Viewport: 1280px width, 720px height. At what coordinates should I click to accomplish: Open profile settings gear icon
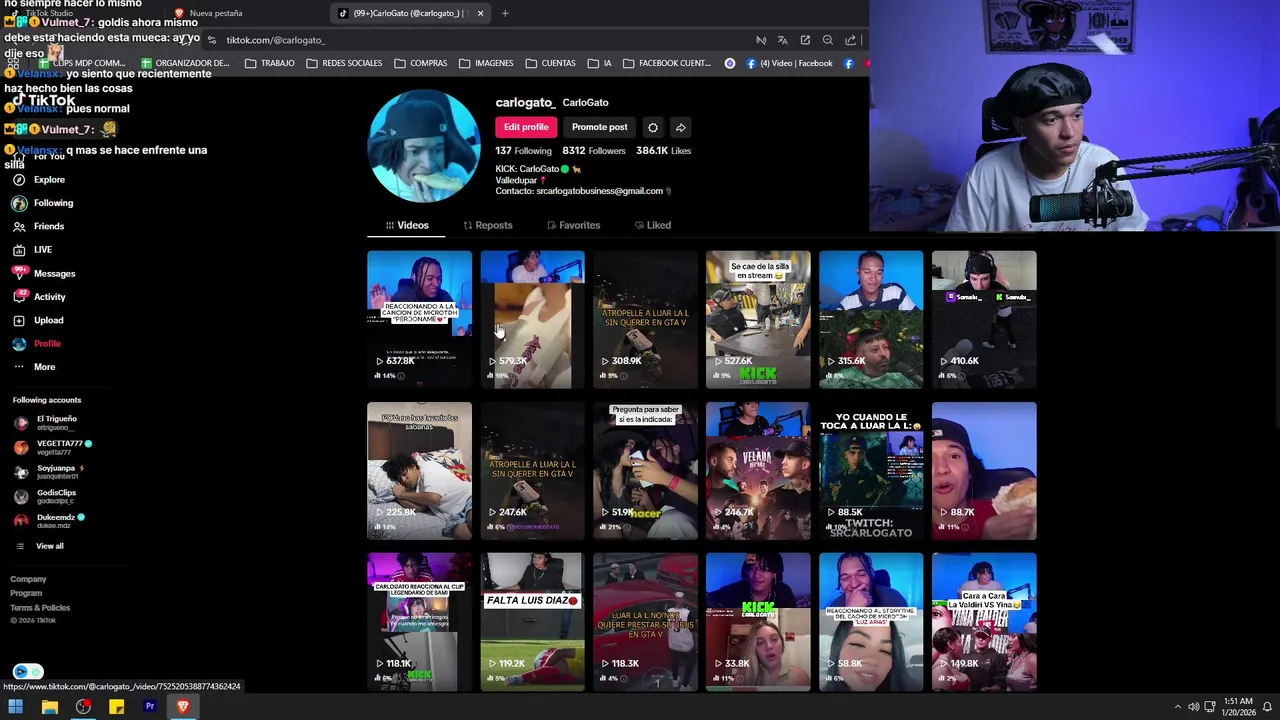click(x=653, y=127)
